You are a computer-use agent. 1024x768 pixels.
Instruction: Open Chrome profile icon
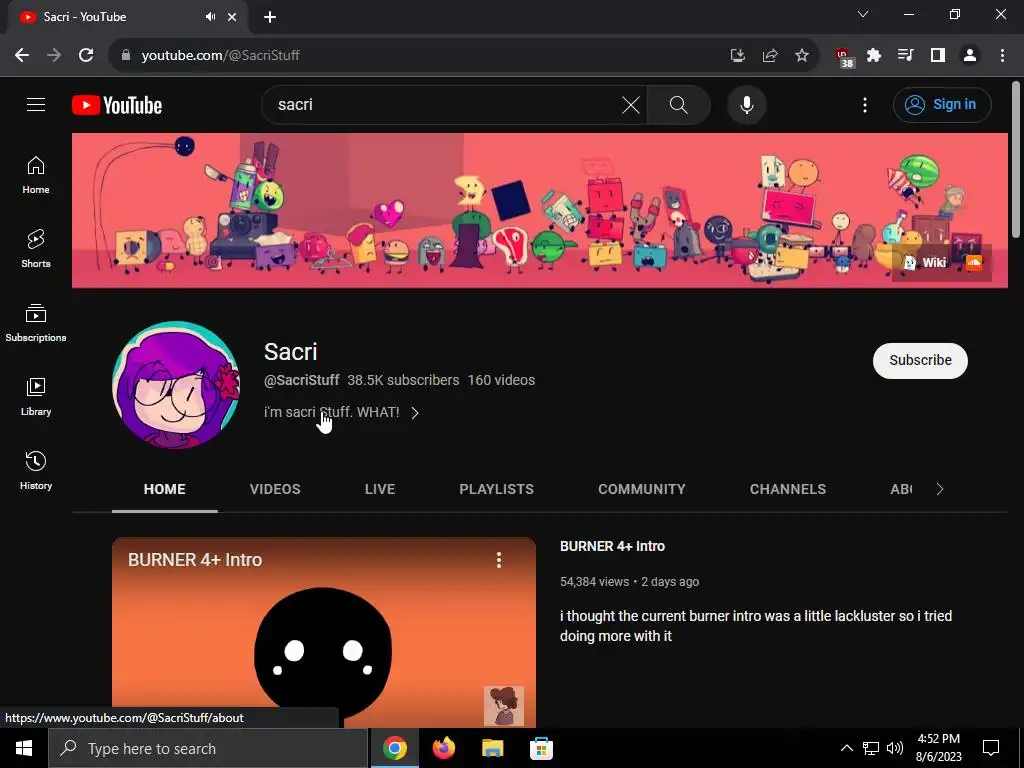point(970,56)
